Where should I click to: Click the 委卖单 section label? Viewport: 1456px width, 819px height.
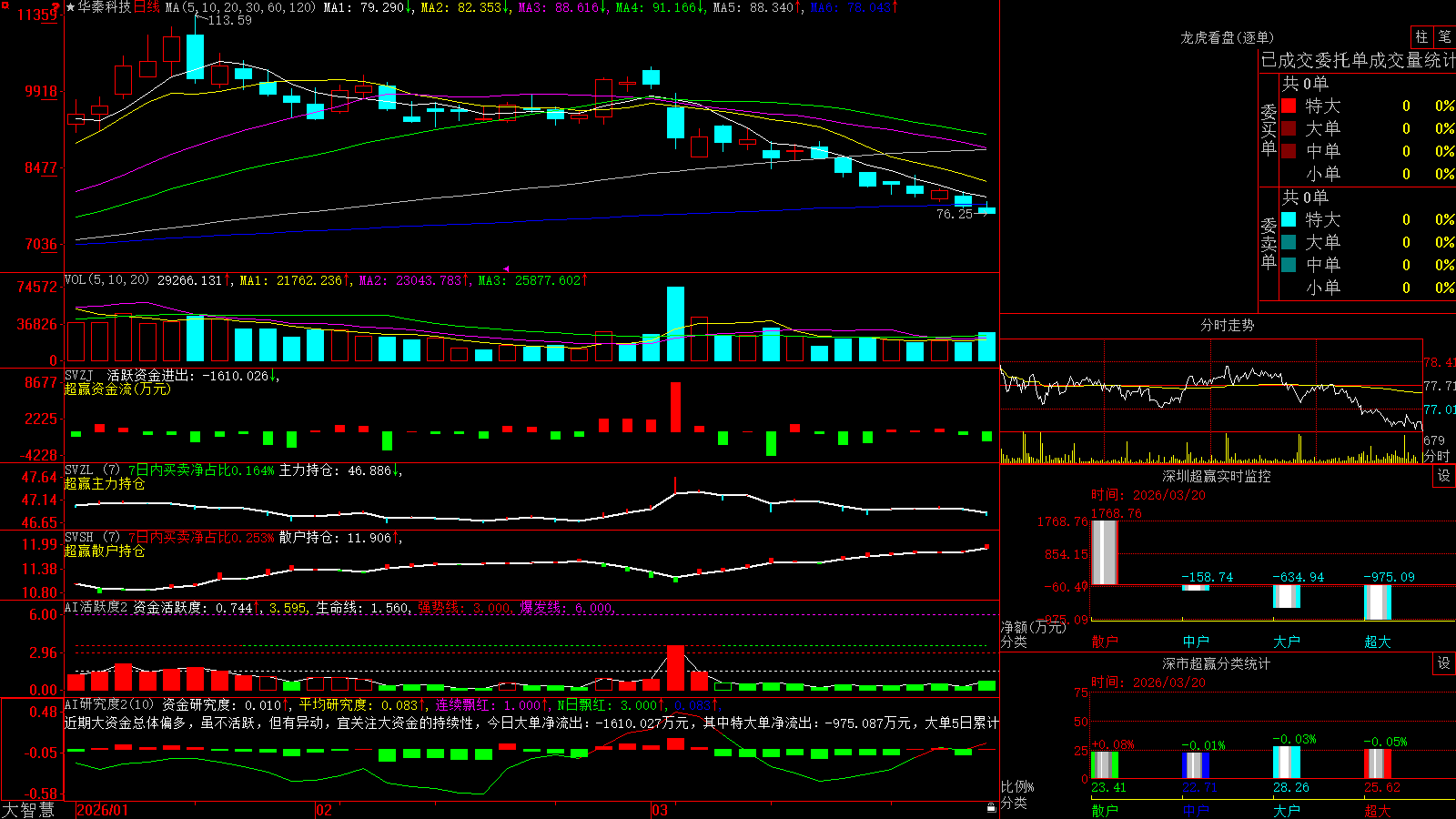pos(1269,244)
